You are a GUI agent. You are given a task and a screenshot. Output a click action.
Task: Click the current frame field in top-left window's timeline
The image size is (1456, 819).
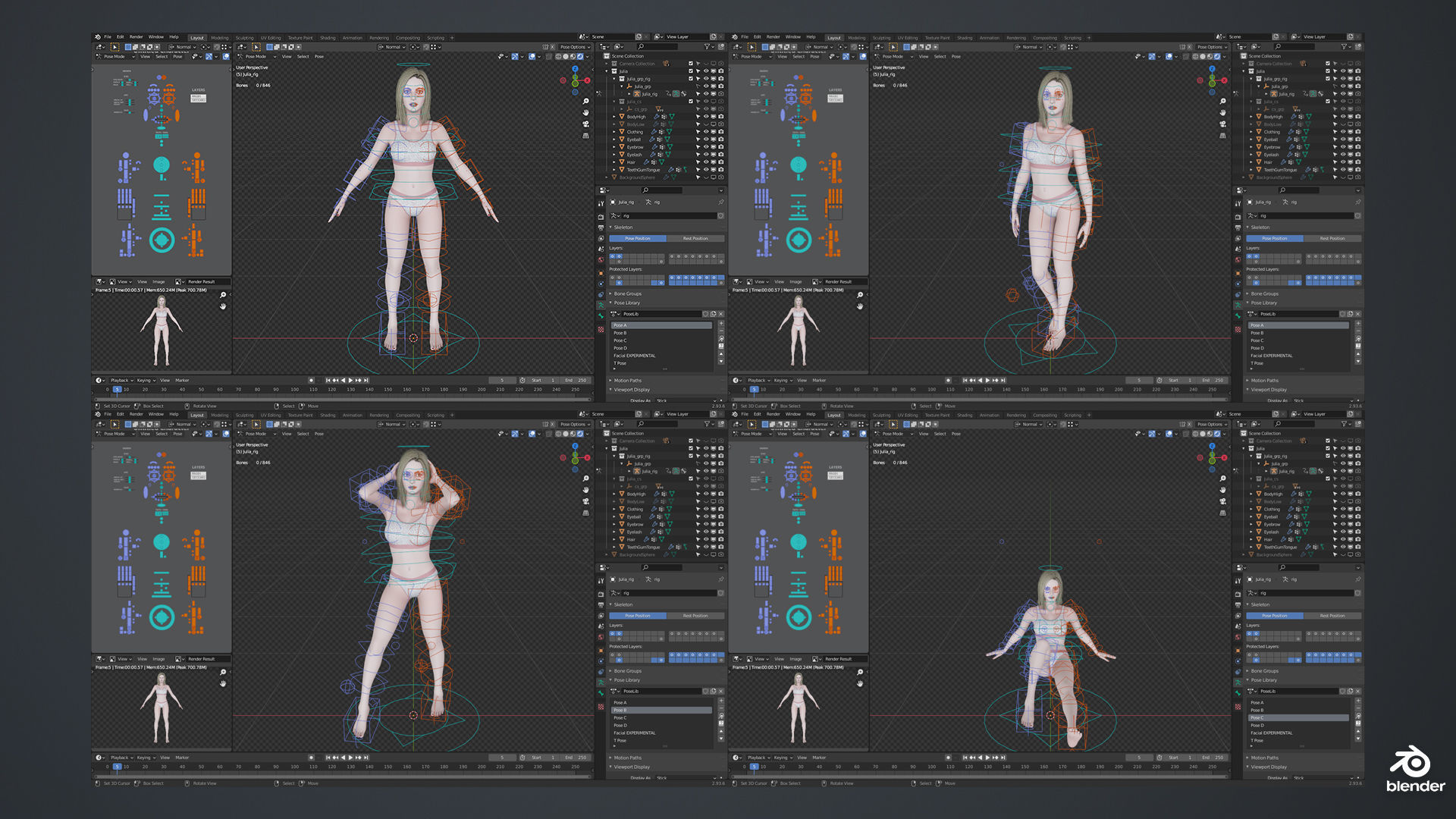pos(502,380)
